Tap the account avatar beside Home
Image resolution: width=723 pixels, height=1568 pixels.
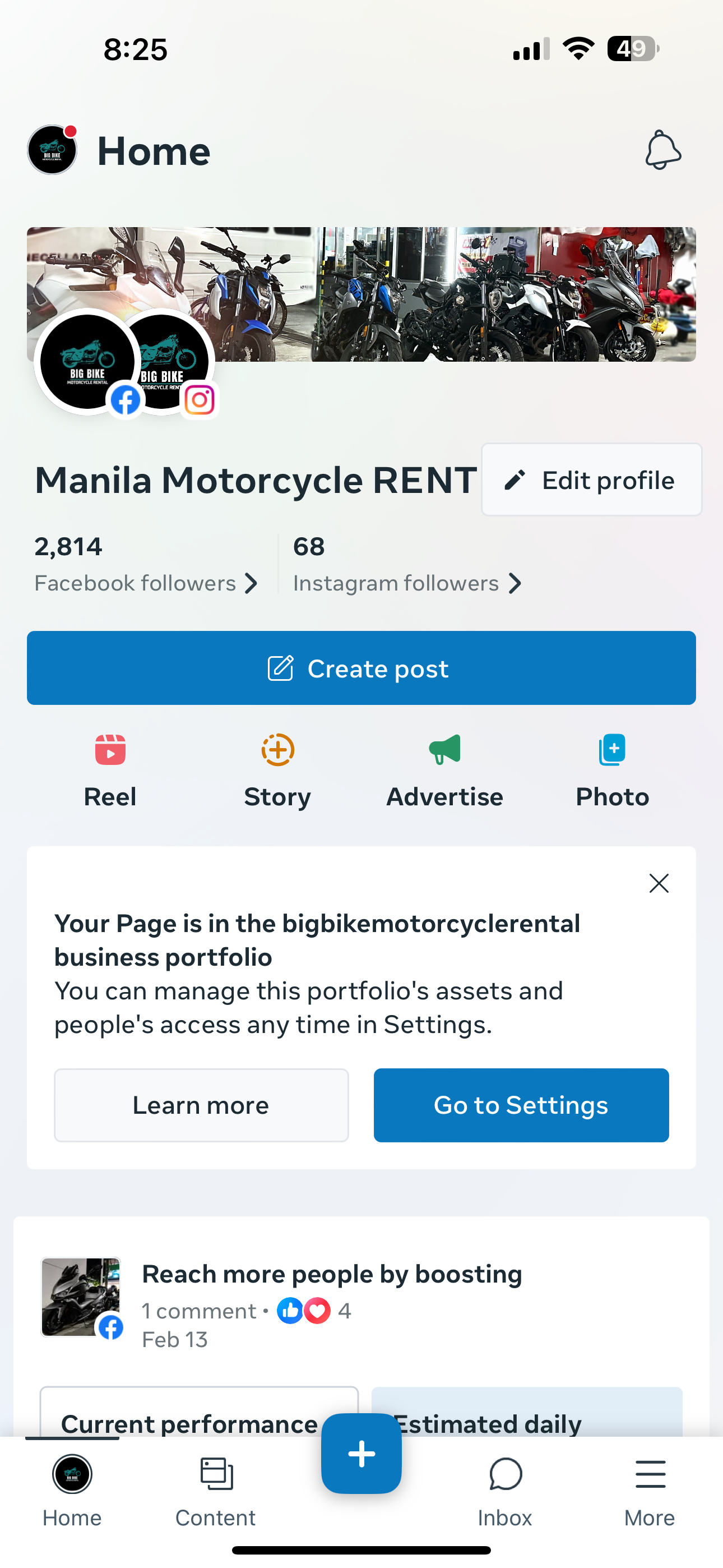52,150
